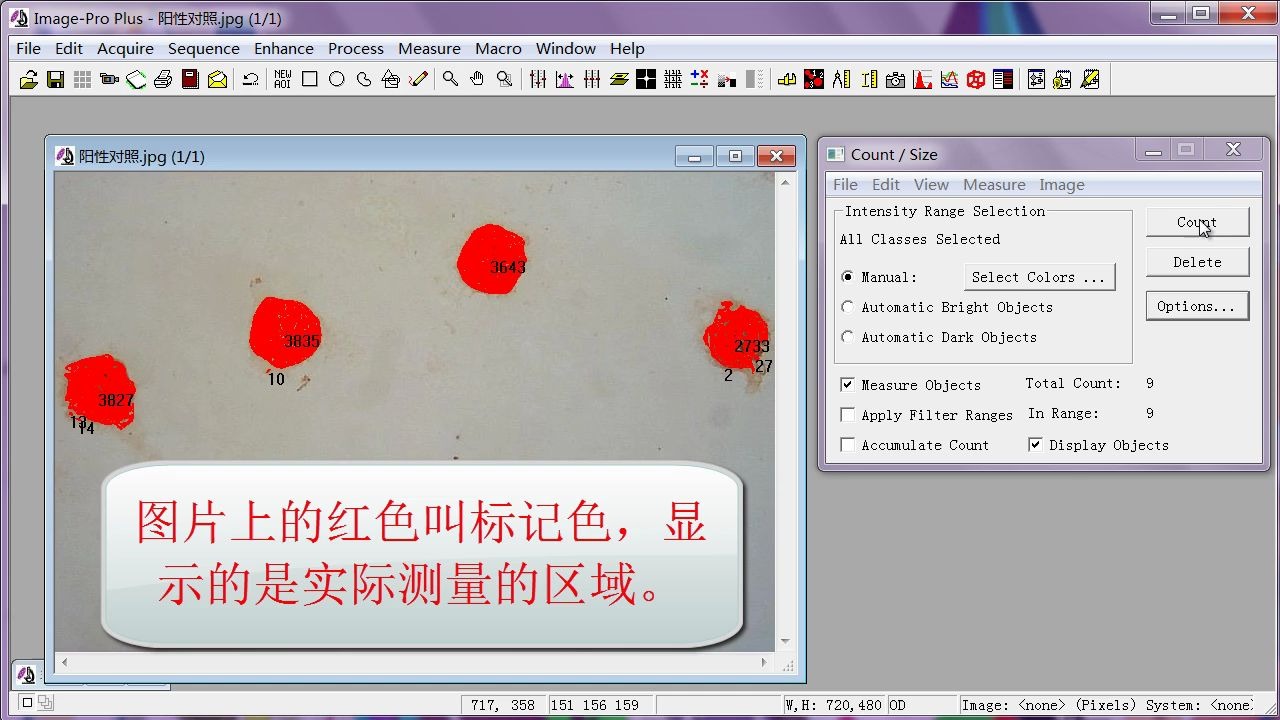Open the Measure menu in Count/Size
Screen dimensions: 1280x720
coord(994,184)
